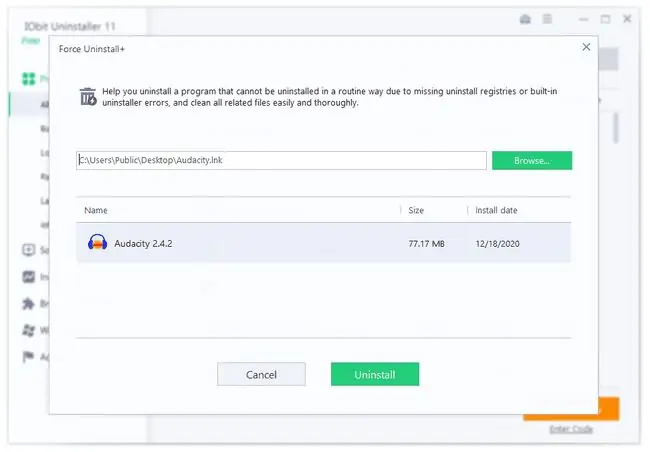This screenshot has width=650, height=452.
Task: Click the green Uninstall button
Action: (375, 374)
